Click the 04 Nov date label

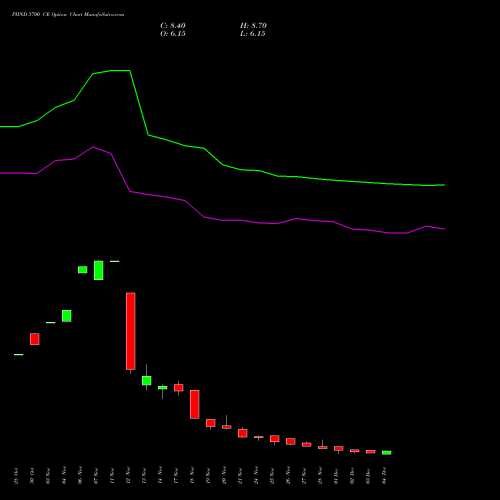pos(64,476)
